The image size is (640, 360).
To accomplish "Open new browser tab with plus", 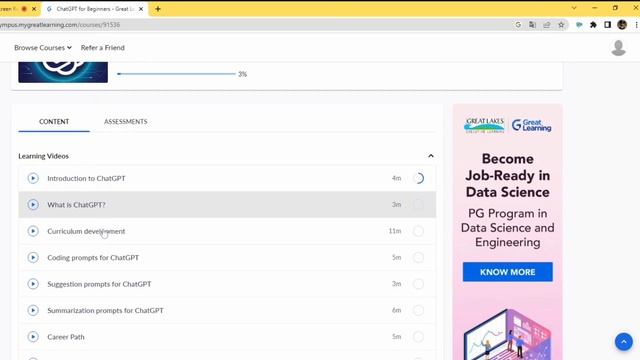I will point(158,9).
